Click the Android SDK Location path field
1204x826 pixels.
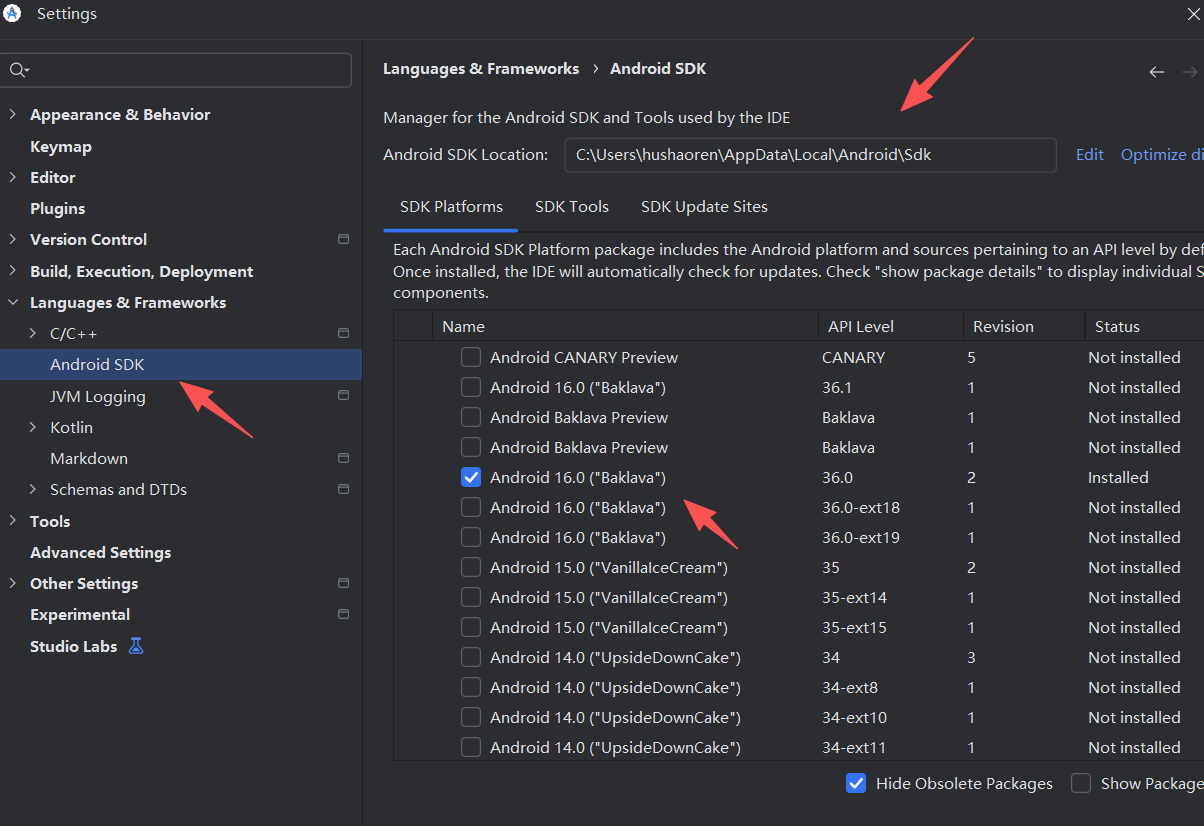click(x=810, y=155)
